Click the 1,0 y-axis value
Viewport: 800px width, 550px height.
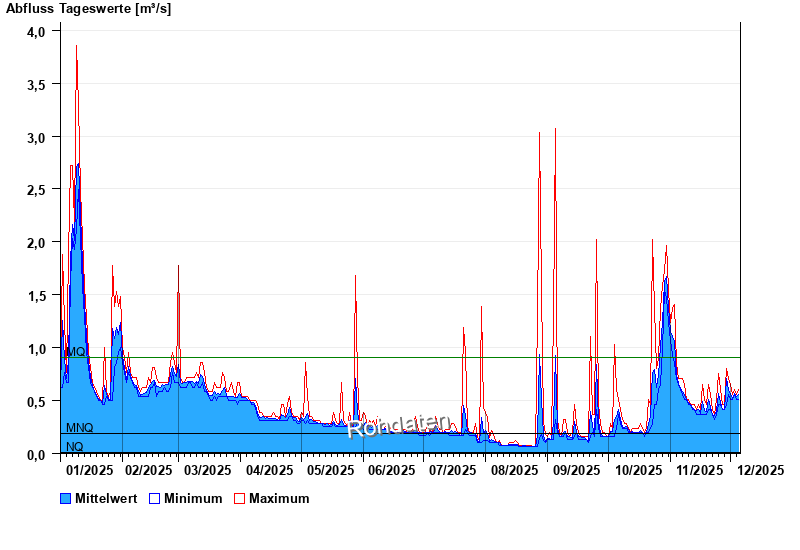point(36,349)
